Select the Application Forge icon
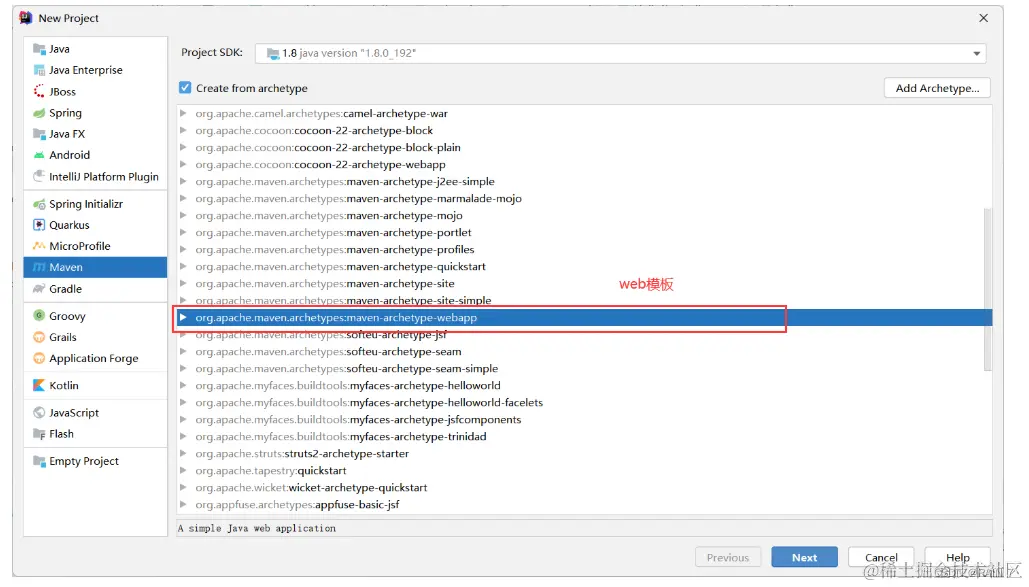Image resolution: width=1029 pixels, height=587 pixels. point(39,359)
